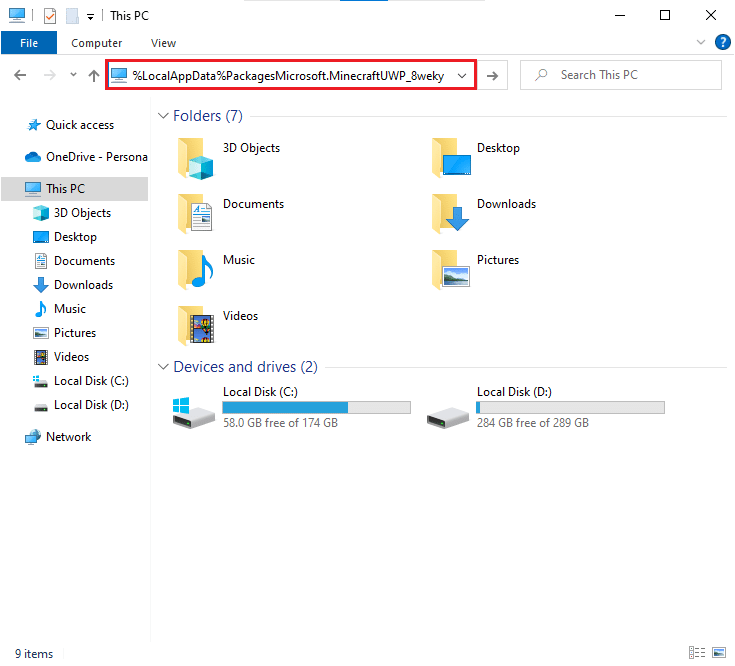Switch to the View ribbon tab
The image size is (735, 666).
[163, 43]
